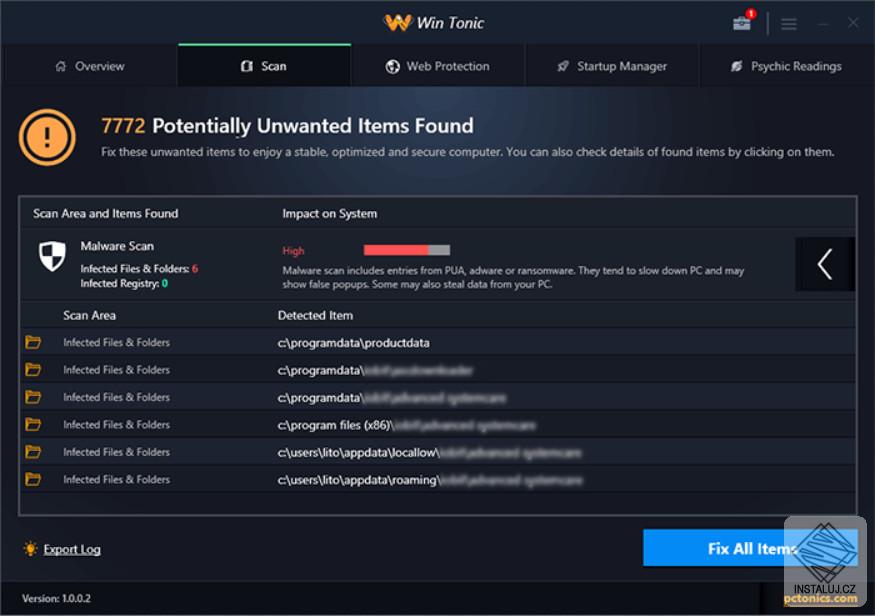Click the High impact severity bar
The image size is (875, 616).
coord(406,250)
